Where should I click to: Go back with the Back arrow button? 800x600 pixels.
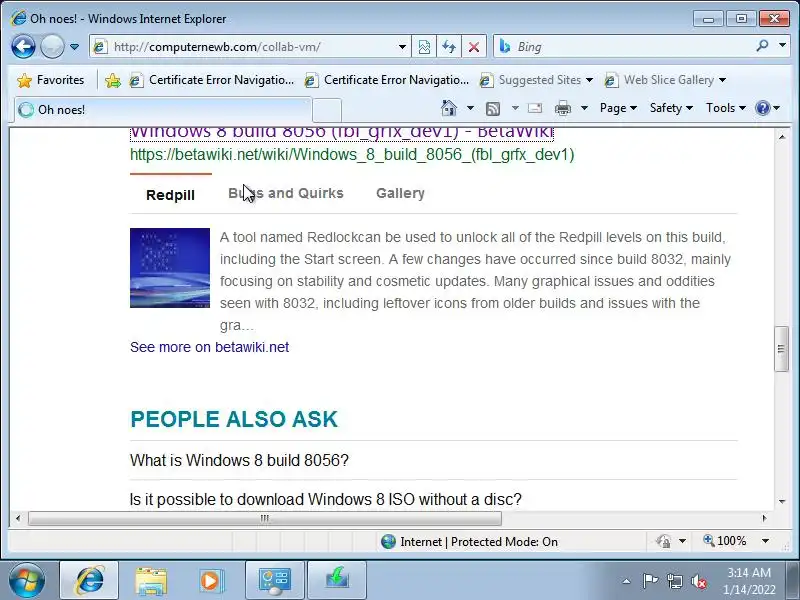(x=23, y=47)
